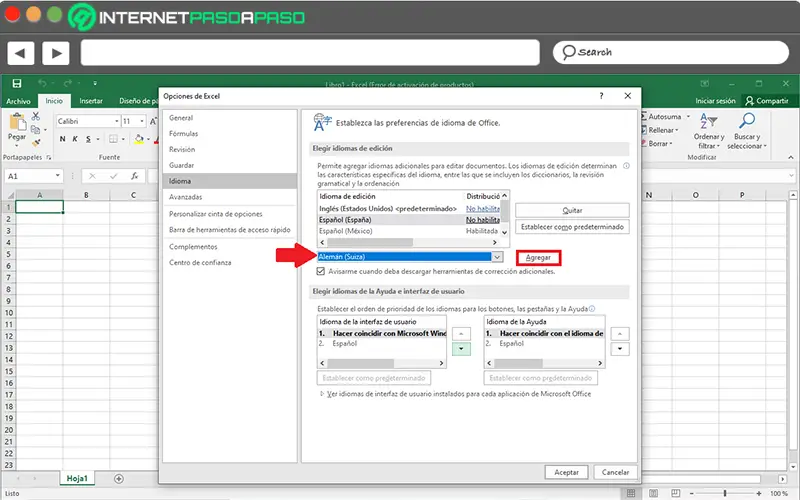This screenshot has width=800, height=500.
Task: Click the Cut scissors icon in the ribbon
Action: [36, 116]
